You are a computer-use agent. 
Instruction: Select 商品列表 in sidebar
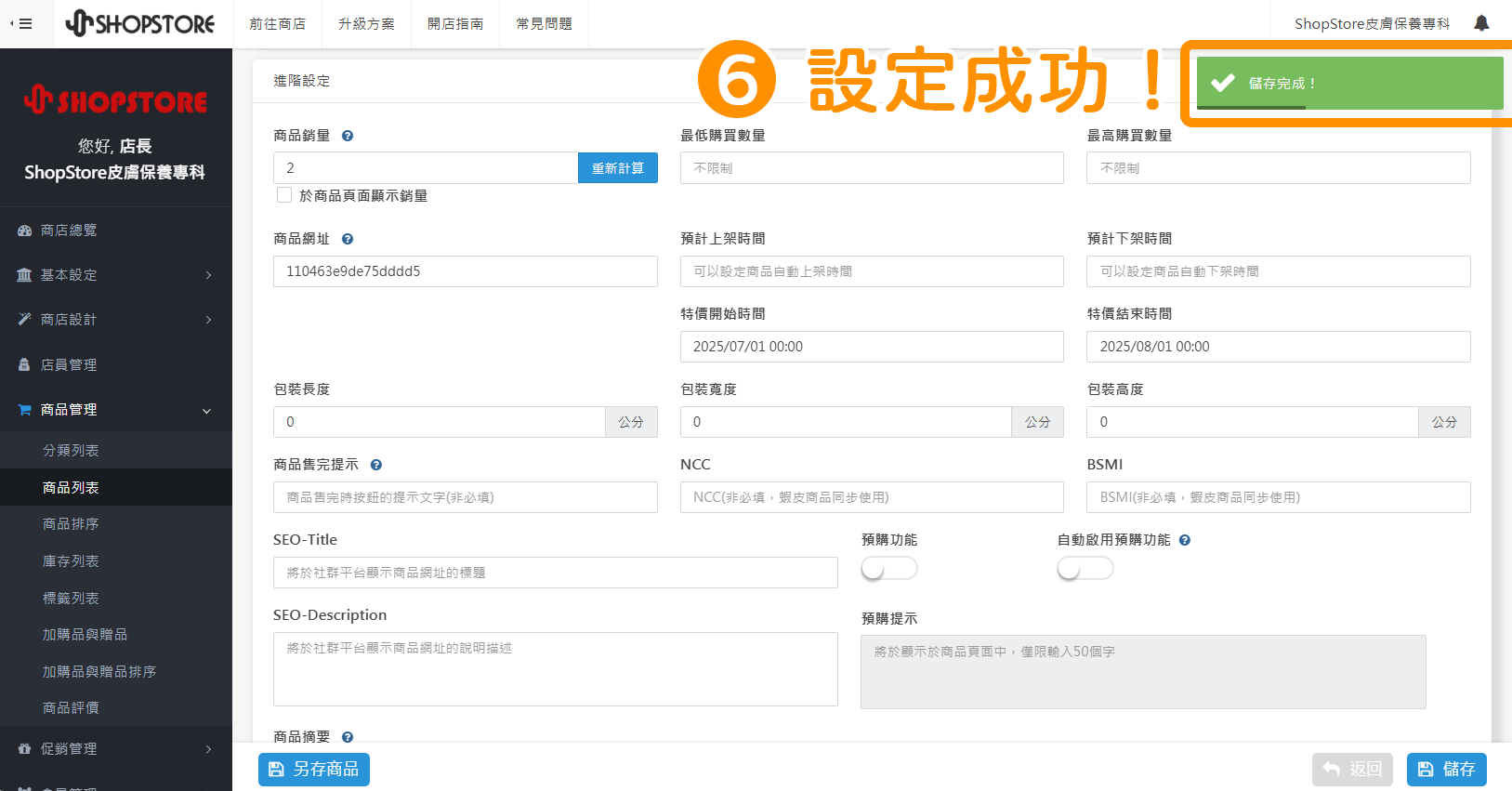116,487
